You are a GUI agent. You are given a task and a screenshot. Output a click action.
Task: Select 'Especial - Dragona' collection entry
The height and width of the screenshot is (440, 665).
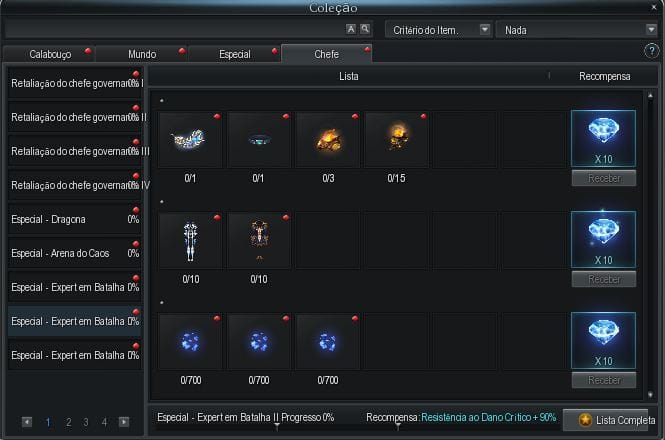coord(75,219)
